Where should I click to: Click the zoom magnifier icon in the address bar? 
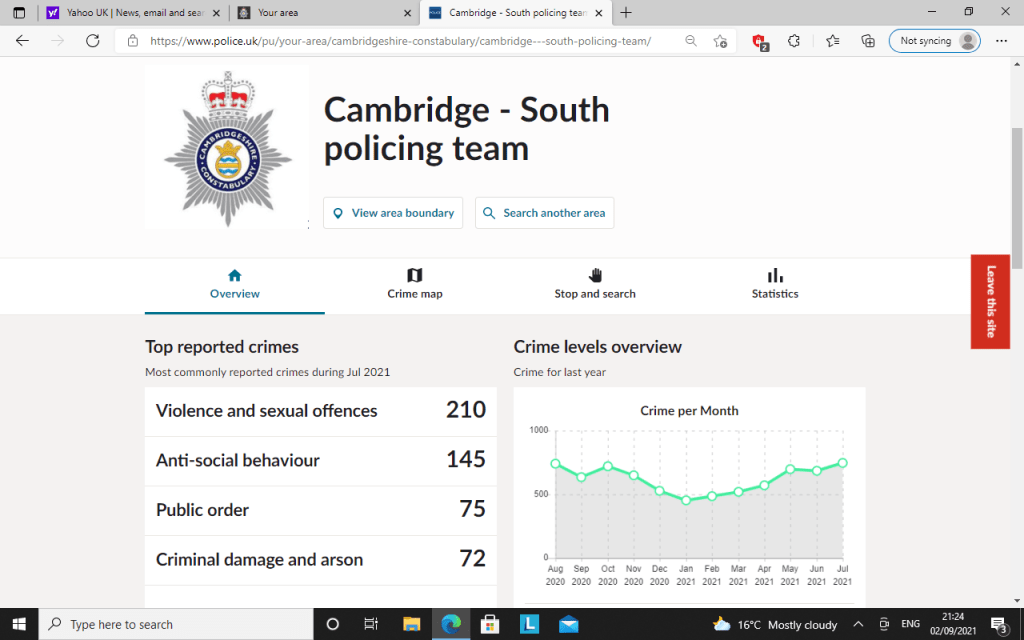[691, 41]
